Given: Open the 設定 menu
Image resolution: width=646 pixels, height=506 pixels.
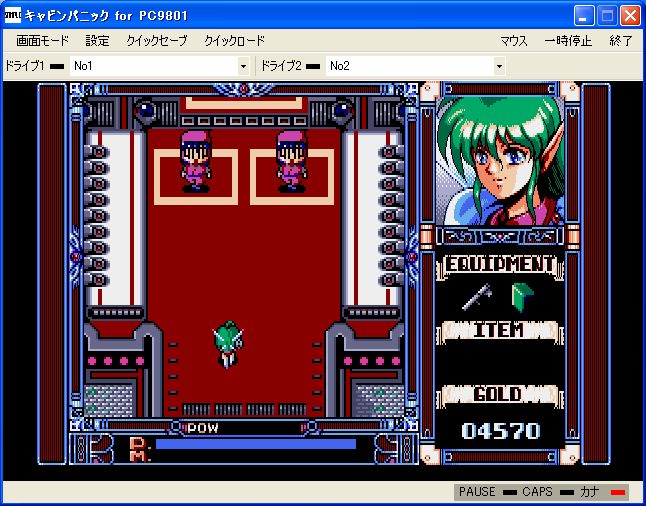Looking at the screenshot, I should (x=98, y=41).
